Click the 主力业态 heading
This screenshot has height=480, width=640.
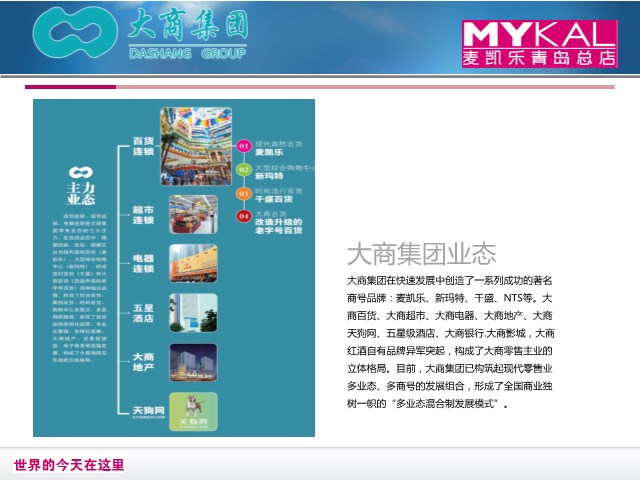tap(81, 193)
